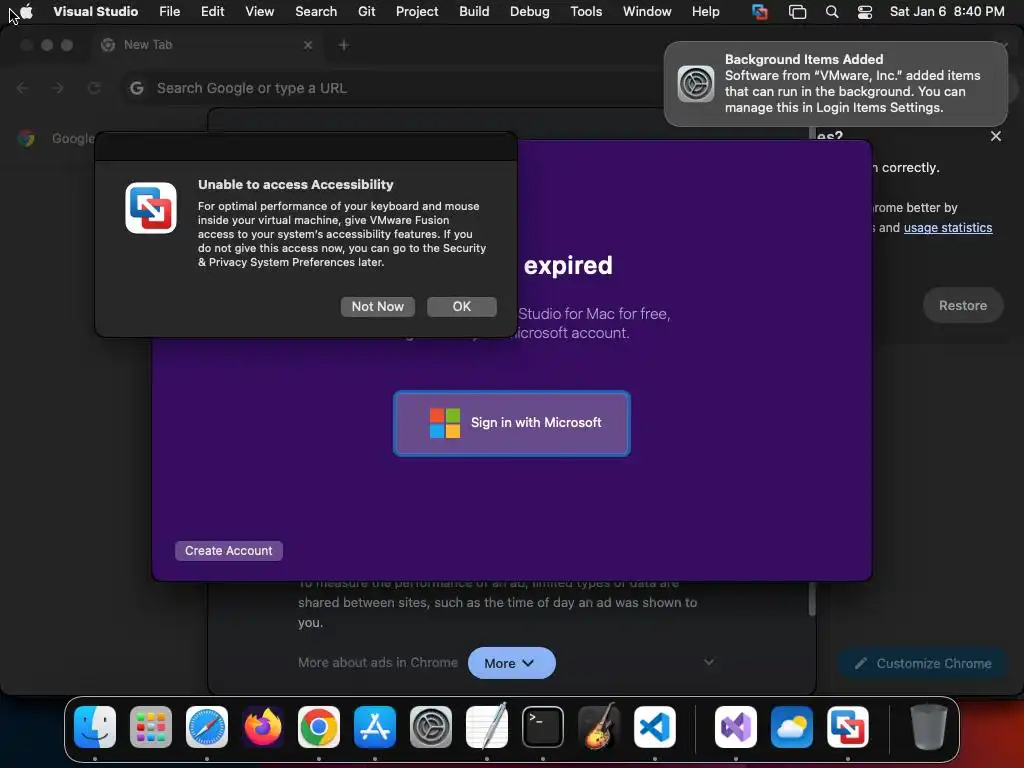
Task: Launch Safari from the Dock
Action: [207, 727]
